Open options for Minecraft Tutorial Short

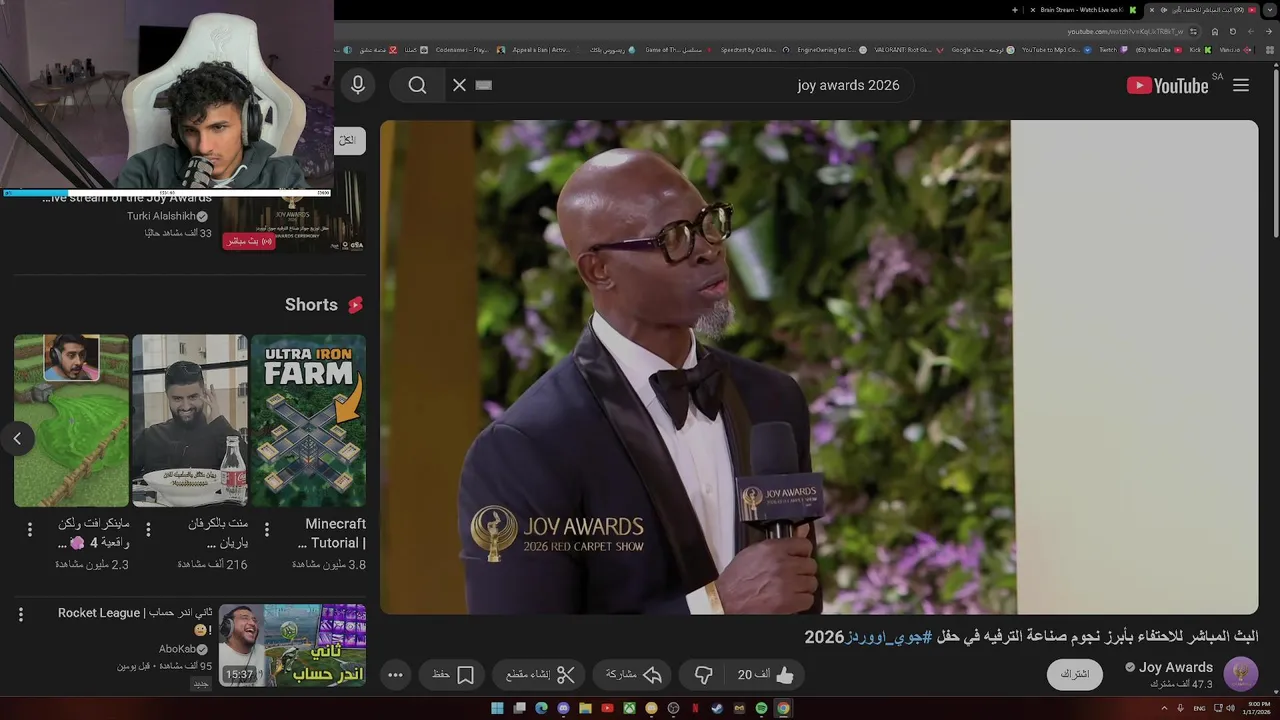coord(267,529)
